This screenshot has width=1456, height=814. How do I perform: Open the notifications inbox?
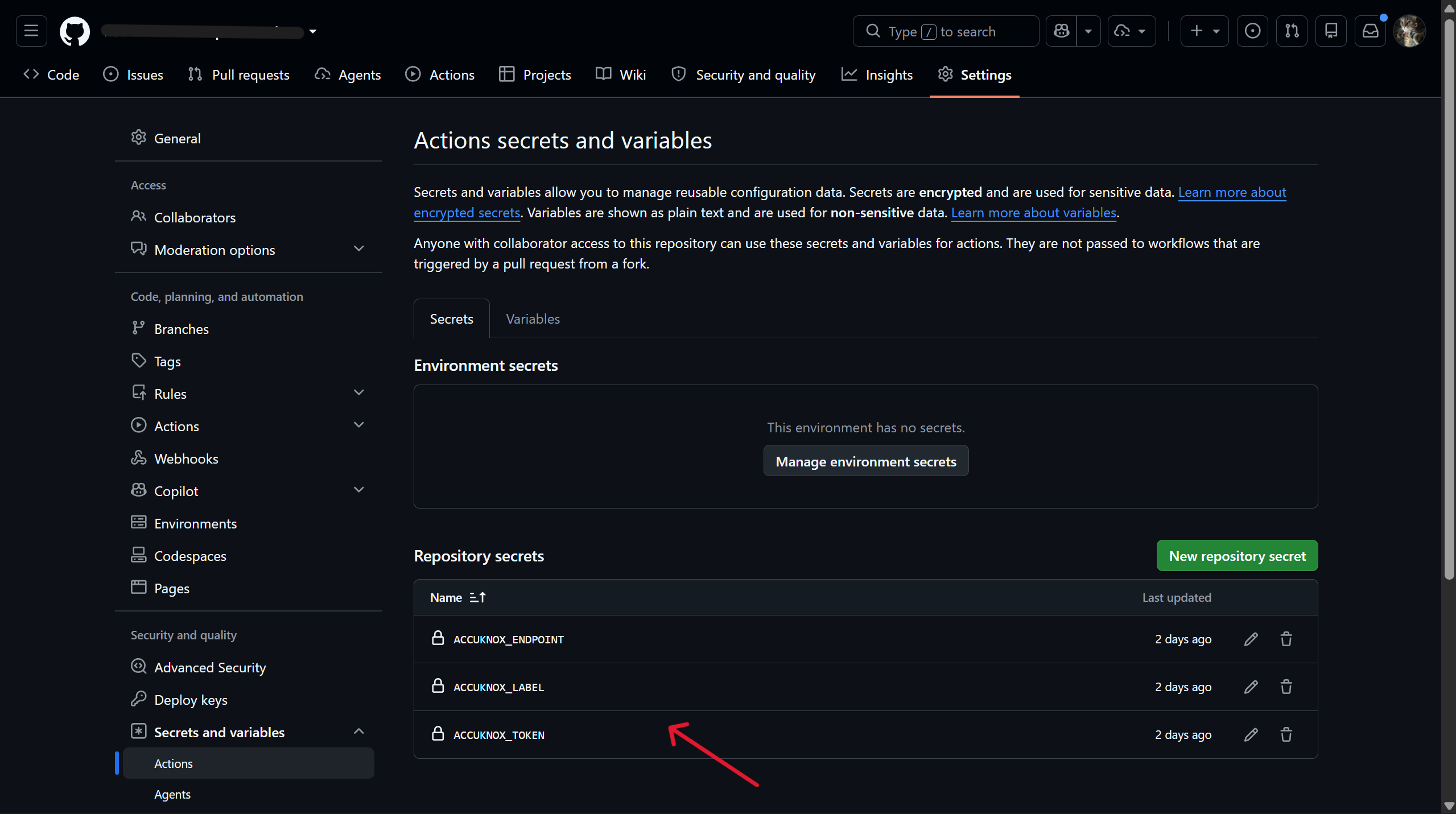pos(1370,31)
